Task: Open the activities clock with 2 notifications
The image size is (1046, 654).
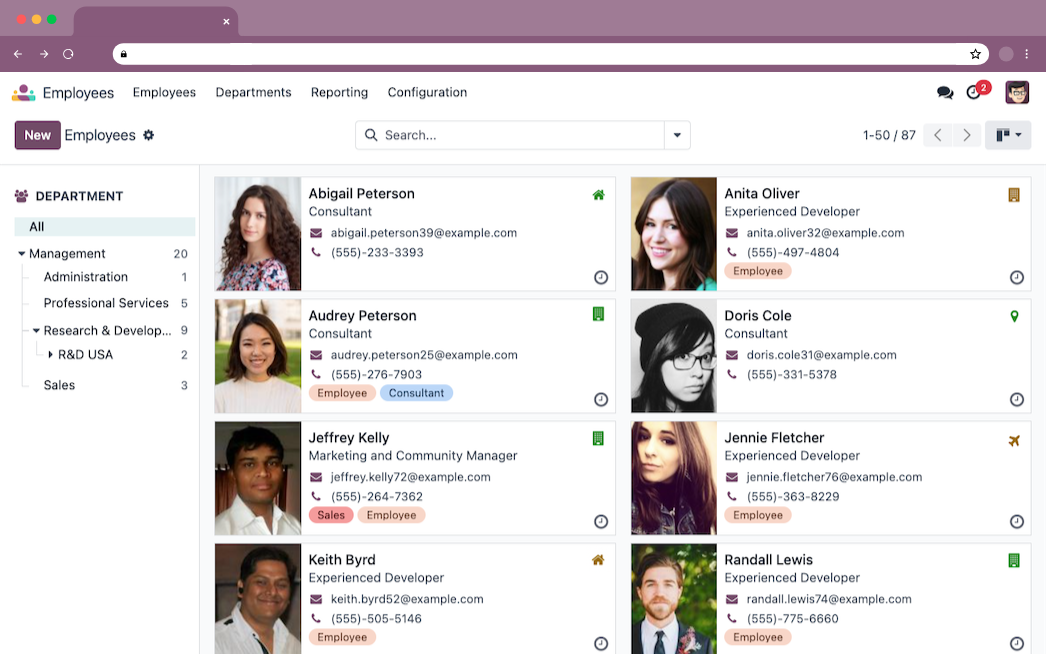Action: (x=974, y=93)
